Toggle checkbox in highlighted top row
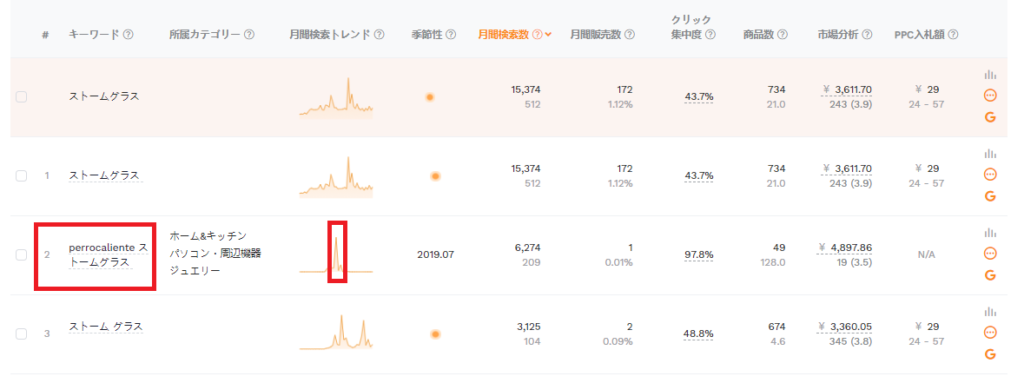Image resolution: width=1024 pixels, height=383 pixels. (x=22, y=97)
